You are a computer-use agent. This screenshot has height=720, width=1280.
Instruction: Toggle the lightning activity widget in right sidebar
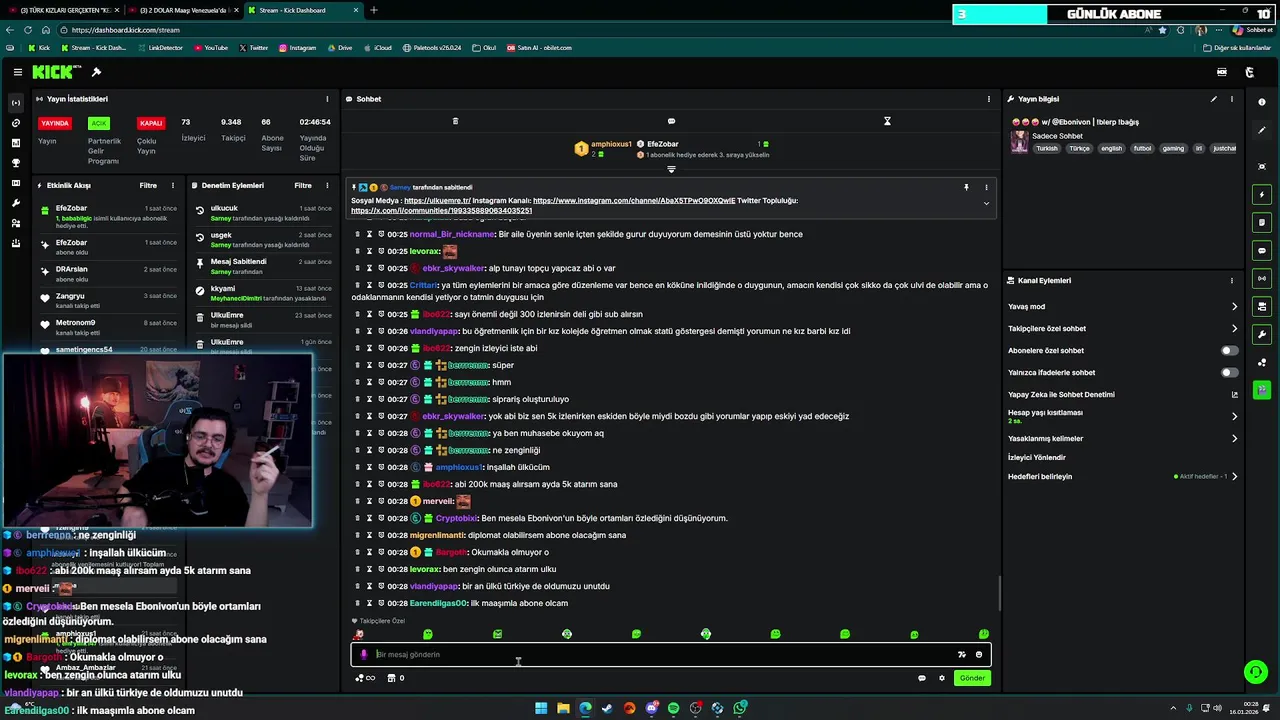(1262, 194)
